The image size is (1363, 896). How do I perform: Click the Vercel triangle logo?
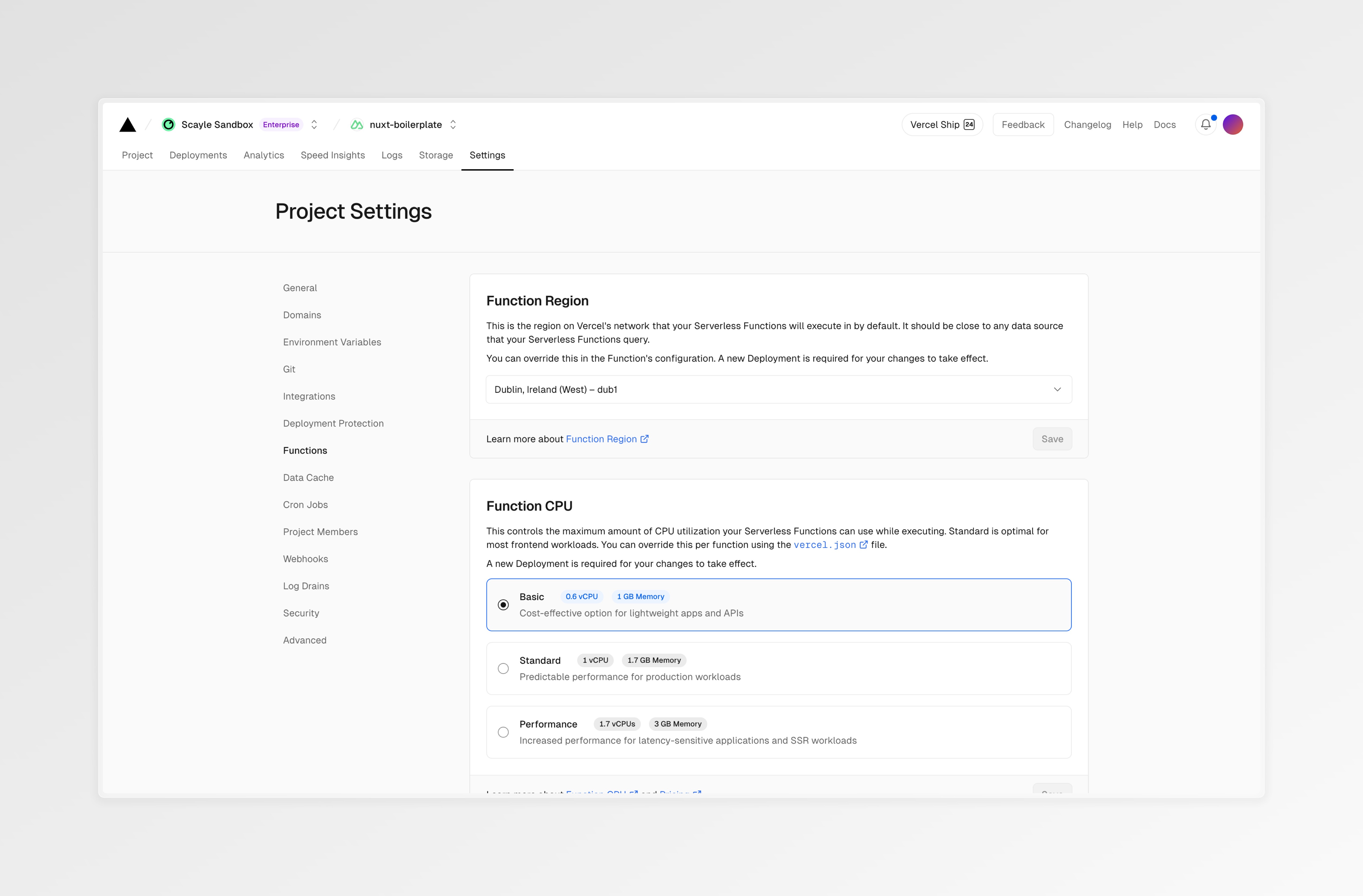pyautogui.click(x=128, y=125)
